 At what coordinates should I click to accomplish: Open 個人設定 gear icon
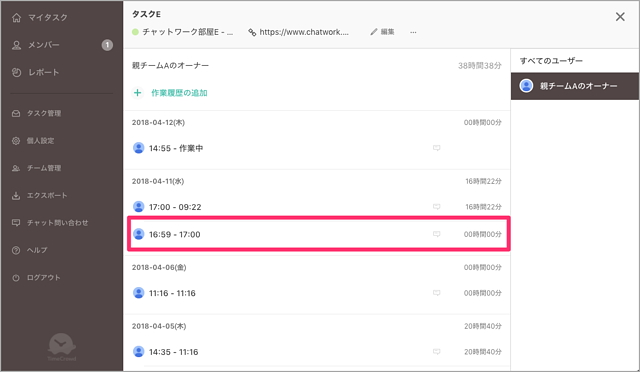click(x=16, y=140)
